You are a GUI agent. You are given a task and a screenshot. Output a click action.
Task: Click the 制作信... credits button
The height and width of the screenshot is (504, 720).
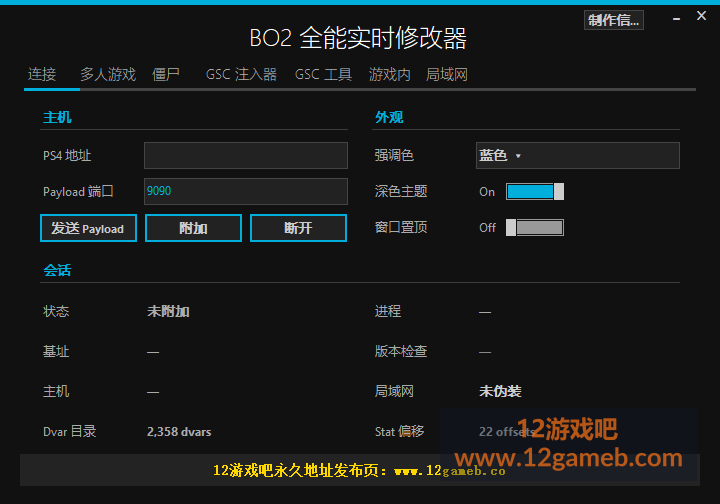(x=613, y=20)
